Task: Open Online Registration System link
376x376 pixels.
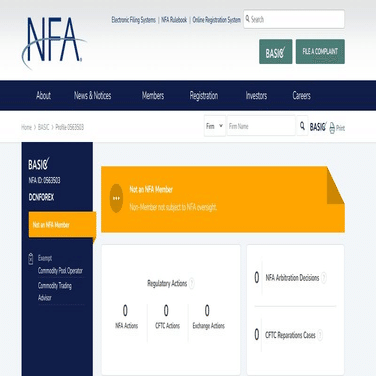Action: (216, 20)
